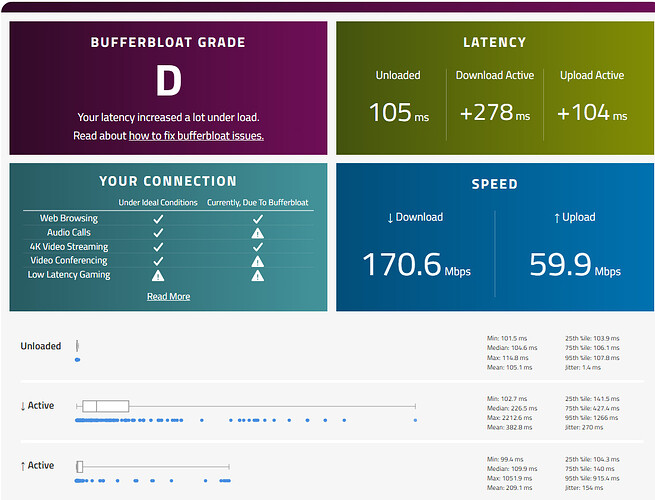Select the 170.6 Mbps download speed value
Screen dimensions: 655x500
pos(416,264)
